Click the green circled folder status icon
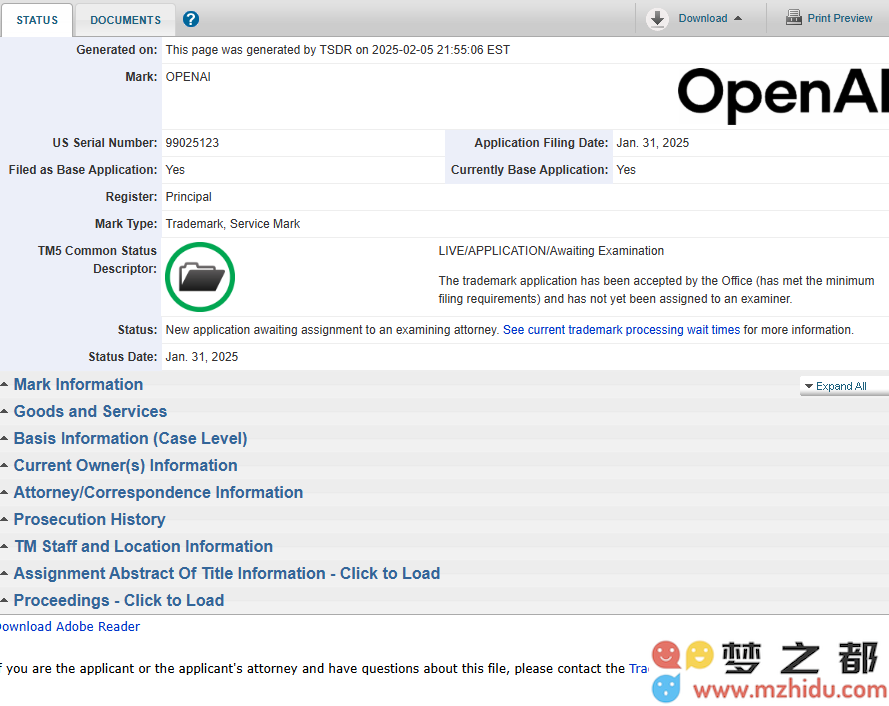 tap(200, 276)
